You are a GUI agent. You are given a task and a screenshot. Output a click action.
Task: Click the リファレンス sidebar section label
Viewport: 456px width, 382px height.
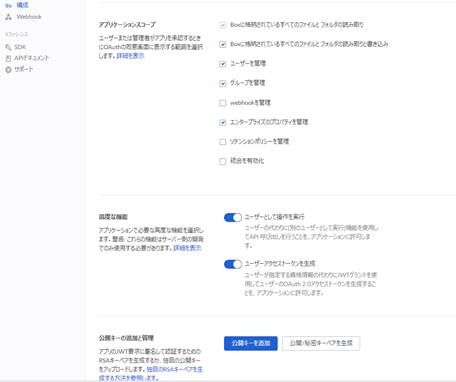(16, 34)
